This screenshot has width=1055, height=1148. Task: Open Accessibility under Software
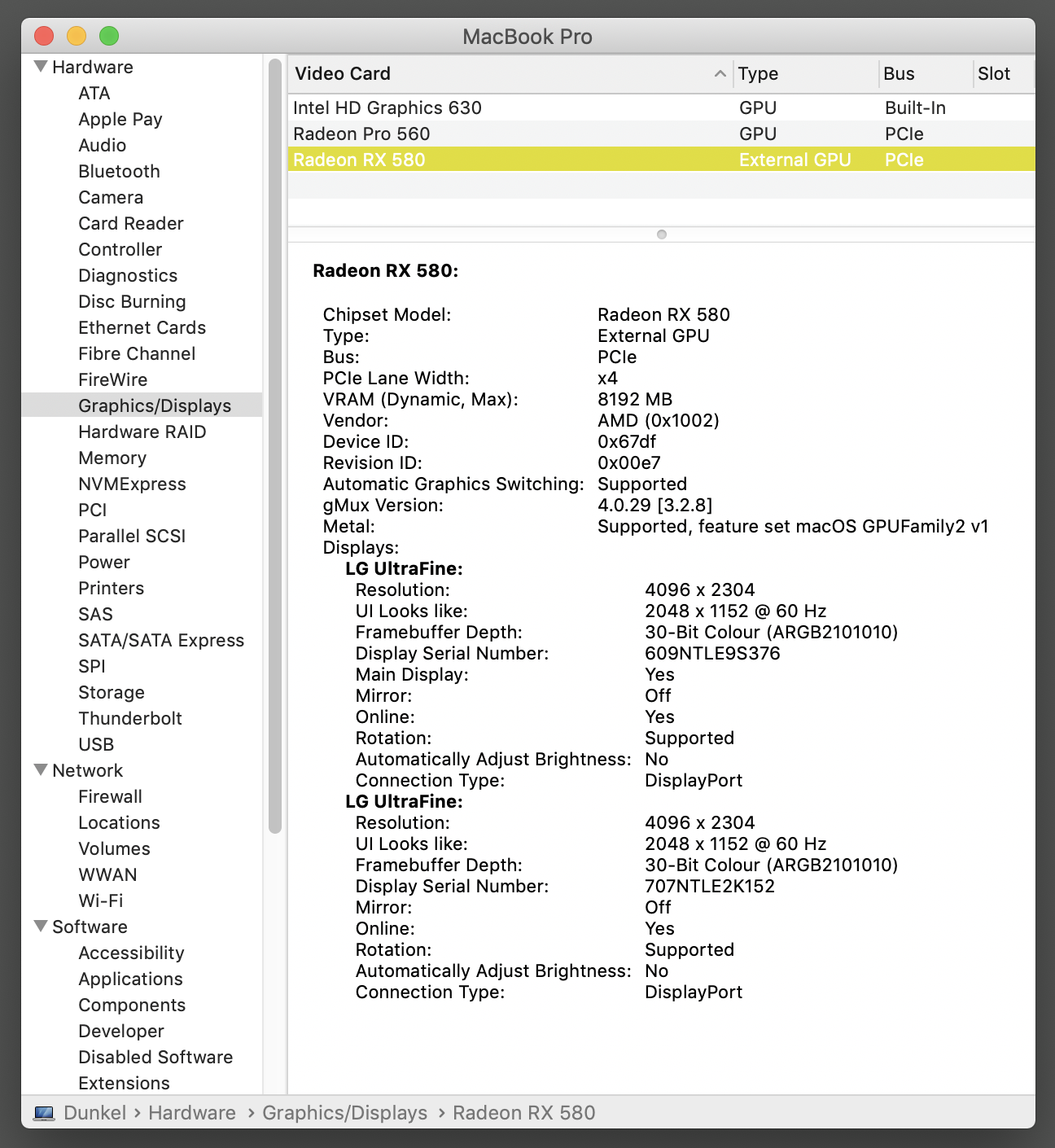tap(132, 953)
